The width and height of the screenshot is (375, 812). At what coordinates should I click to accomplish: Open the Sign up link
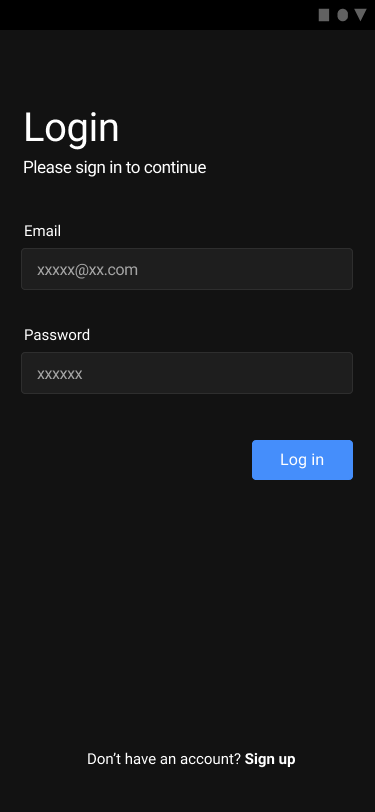tap(270, 760)
